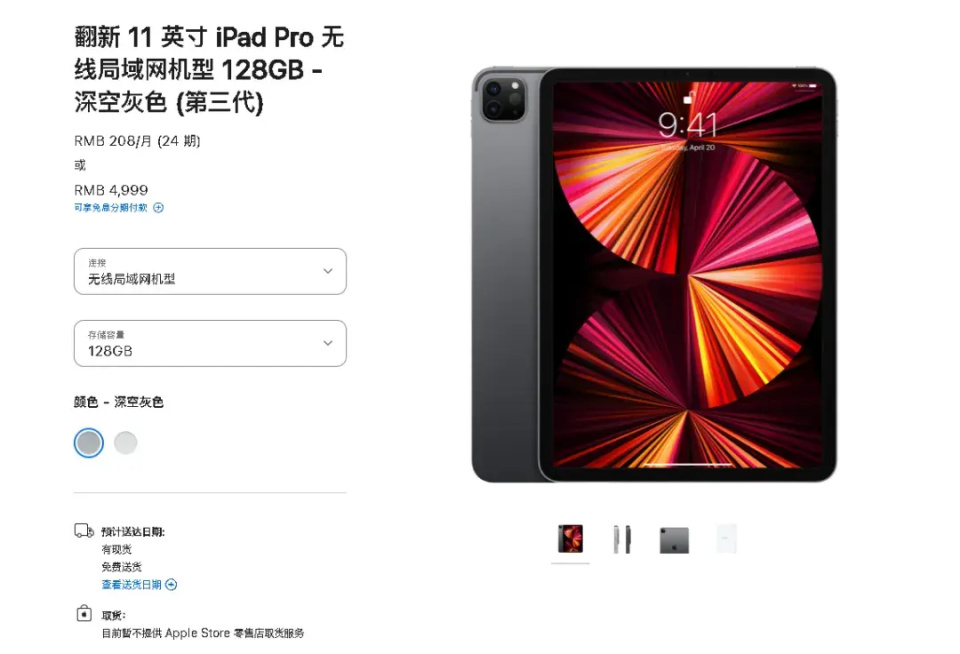Show the back view iPad thumbnail

(x=674, y=540)
